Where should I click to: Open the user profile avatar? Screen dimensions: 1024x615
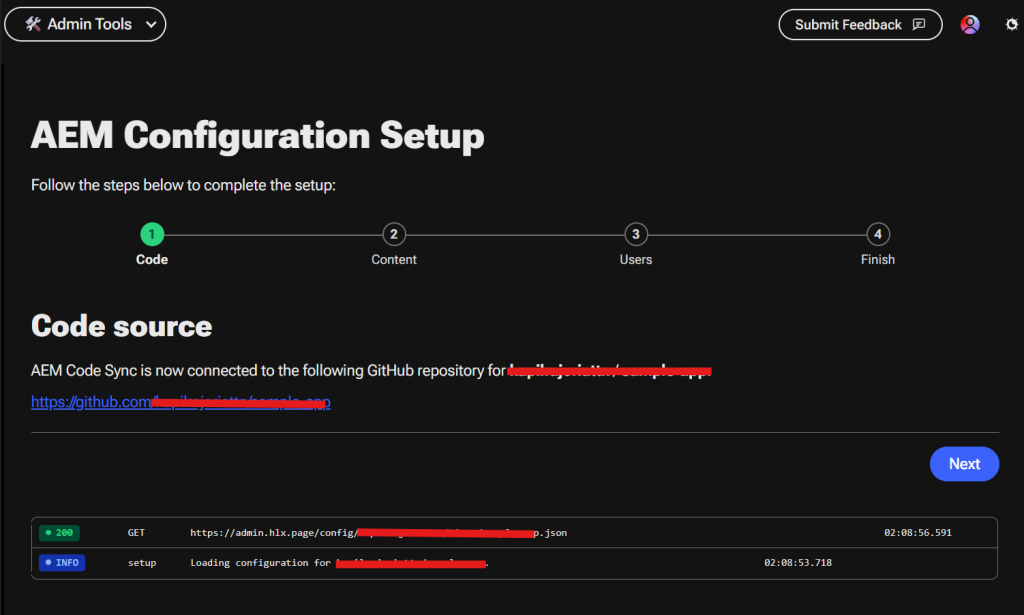[x=970, y=25]
